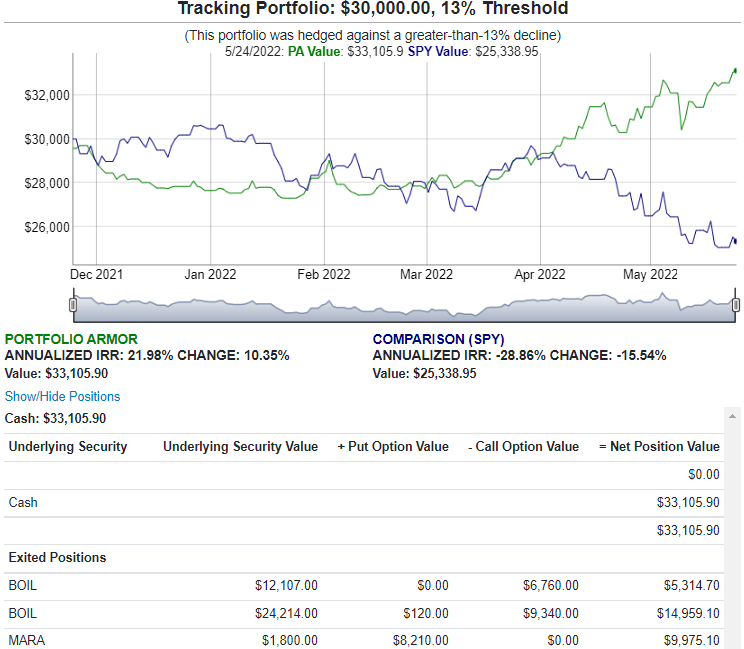
Task: Select the - Call Option Value header
Action: point(523,447)
